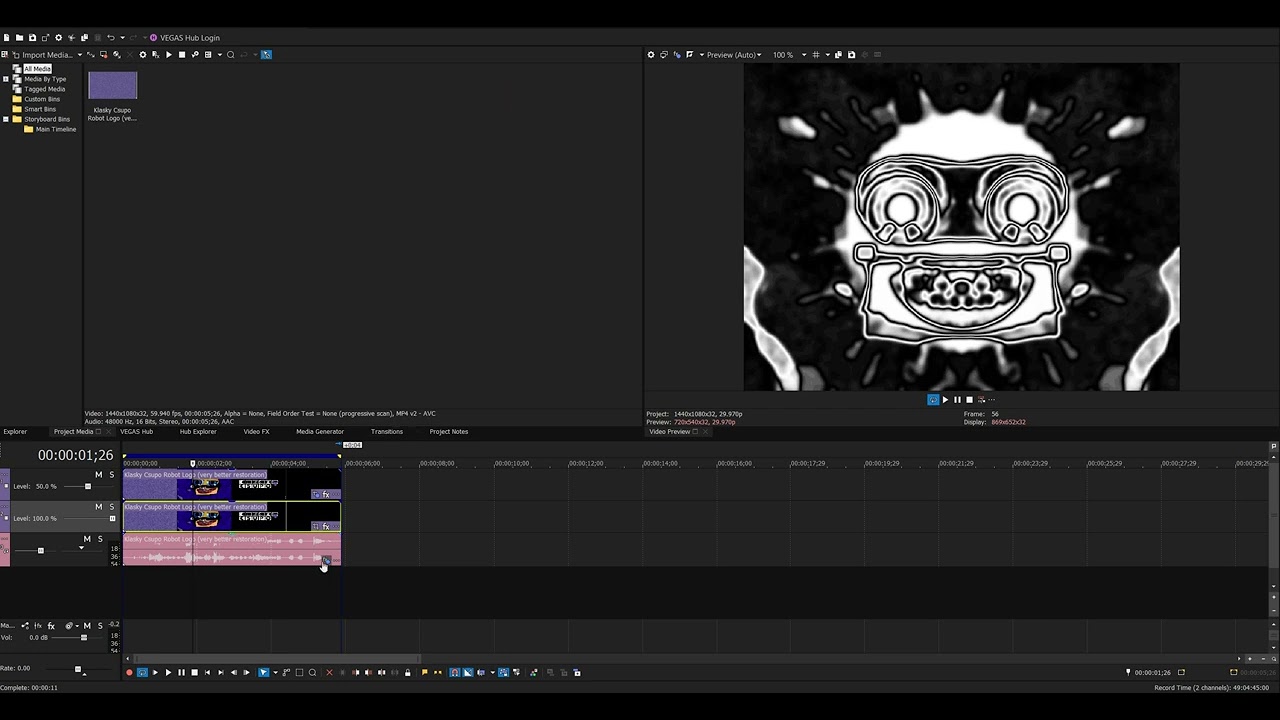Open the Video FX tab
The image size is (1280, 720).
[256, 432]
